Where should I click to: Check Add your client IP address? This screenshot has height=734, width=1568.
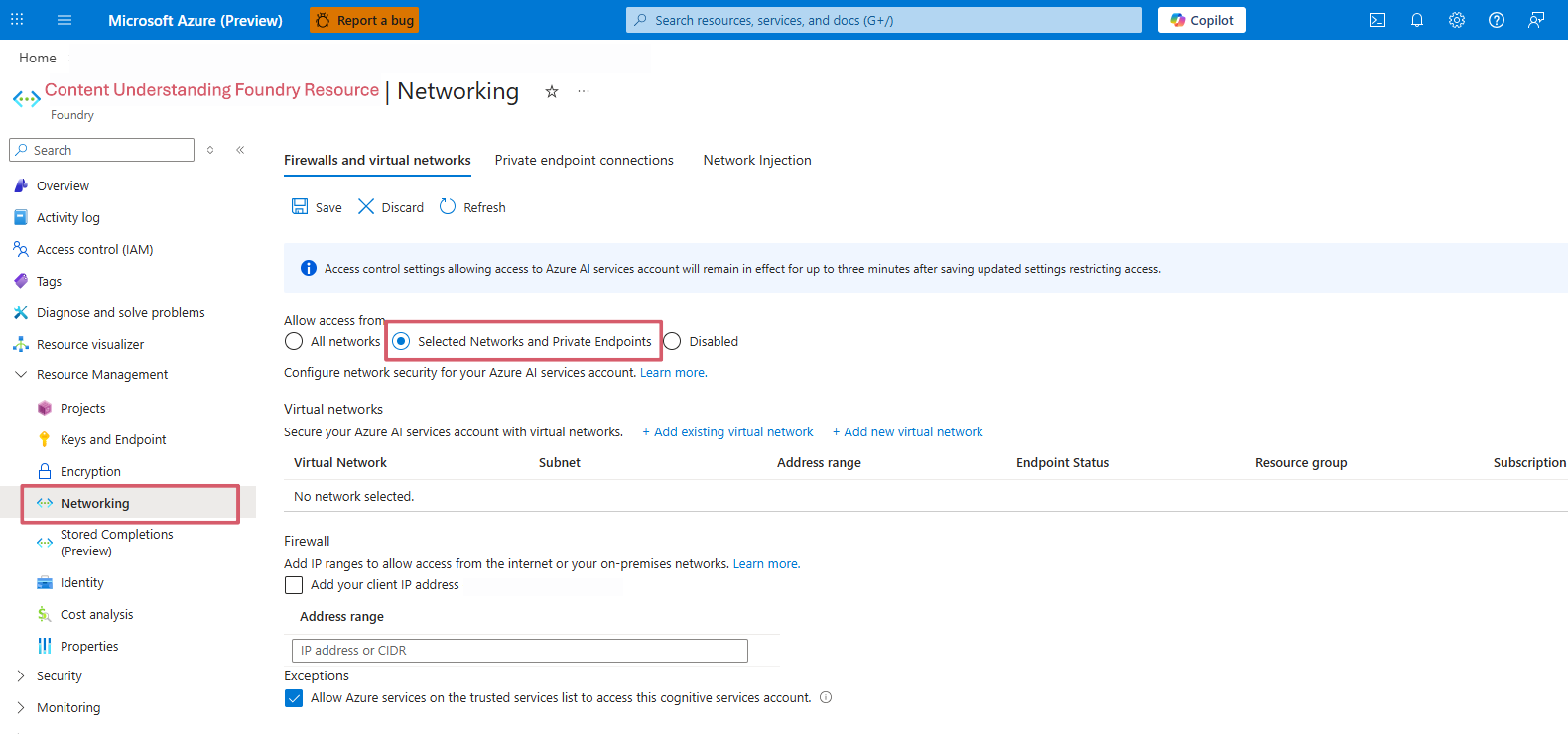click(294, 585)
